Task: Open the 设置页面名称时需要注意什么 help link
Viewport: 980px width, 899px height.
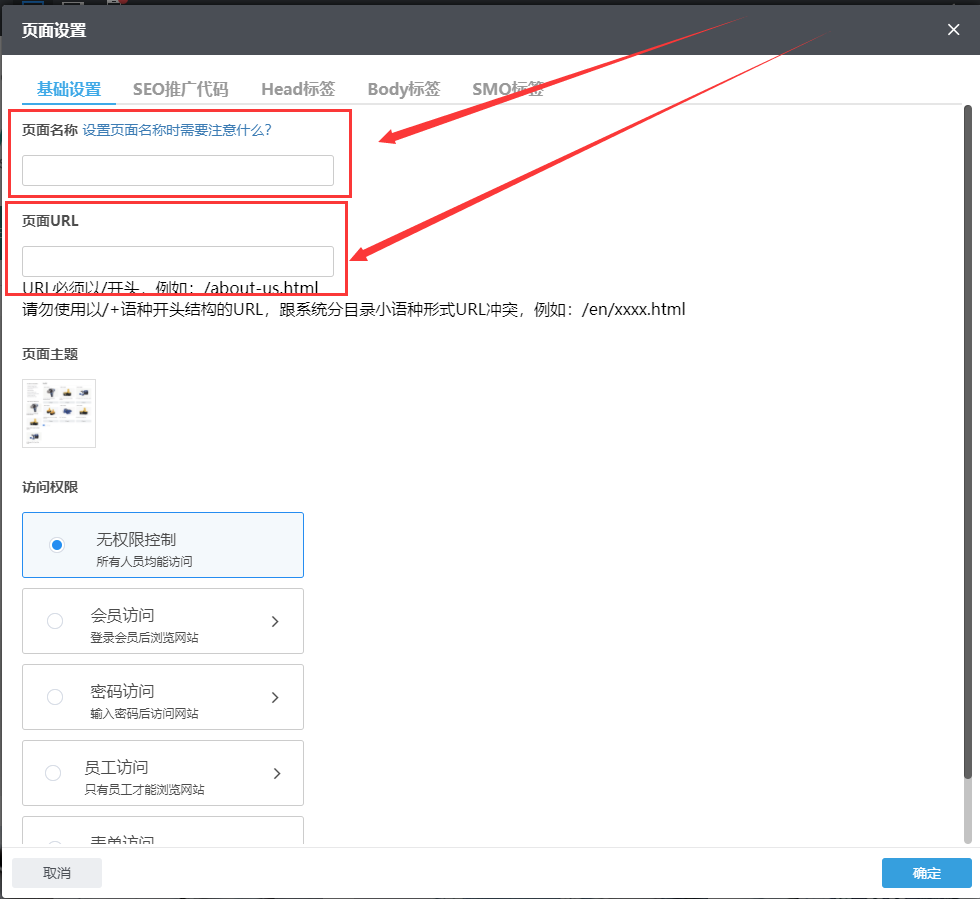Action: pos(177,130)
